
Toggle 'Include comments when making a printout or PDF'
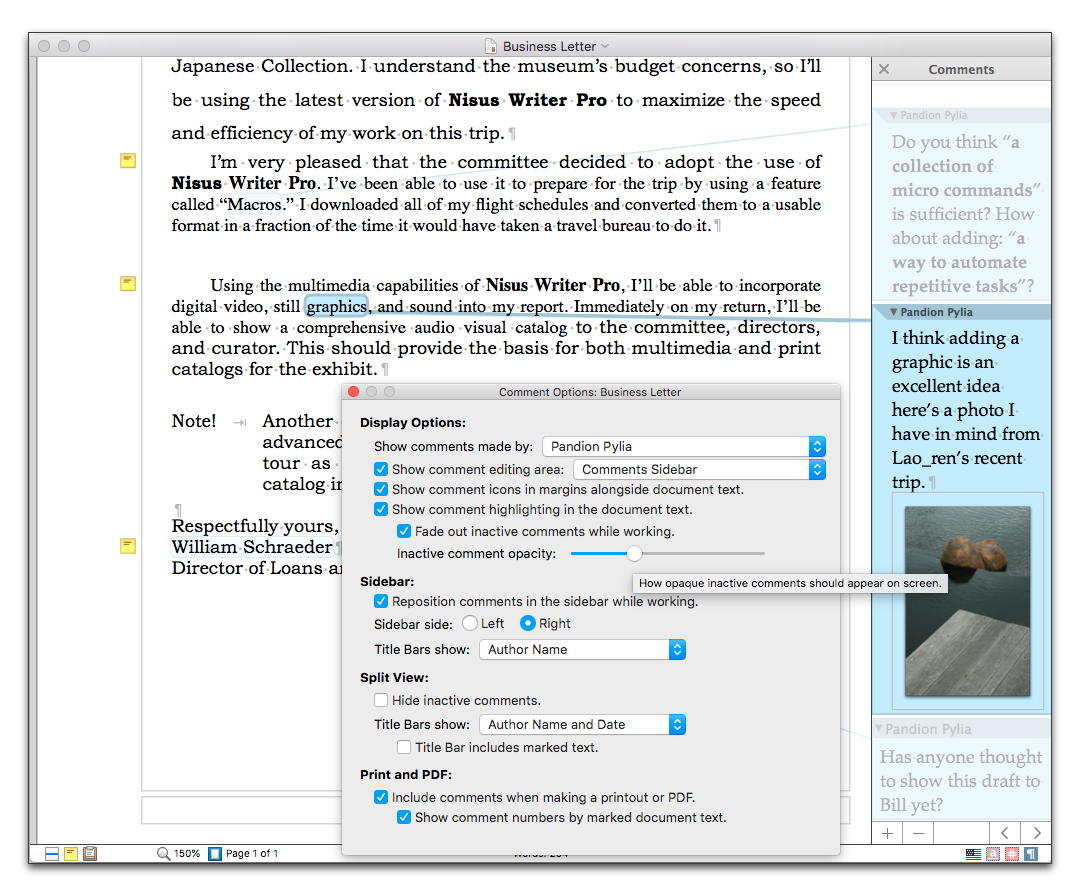381,797
